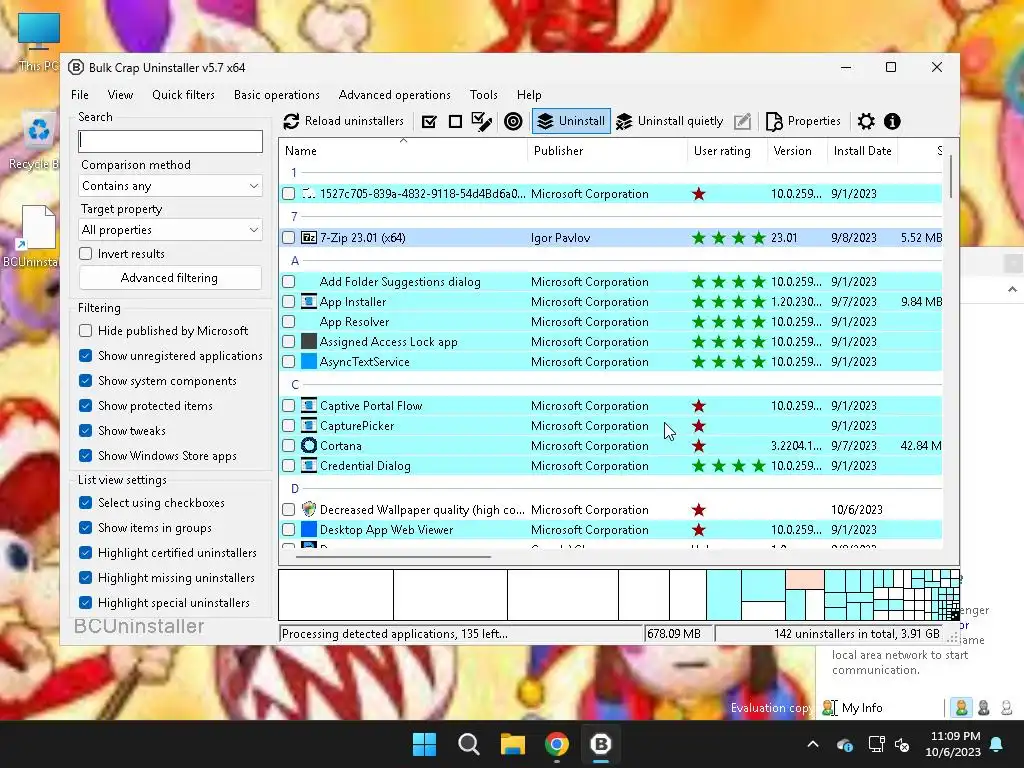Open the Comparison method dropdown
This screenshot has height=768, width=1024.
170,186
